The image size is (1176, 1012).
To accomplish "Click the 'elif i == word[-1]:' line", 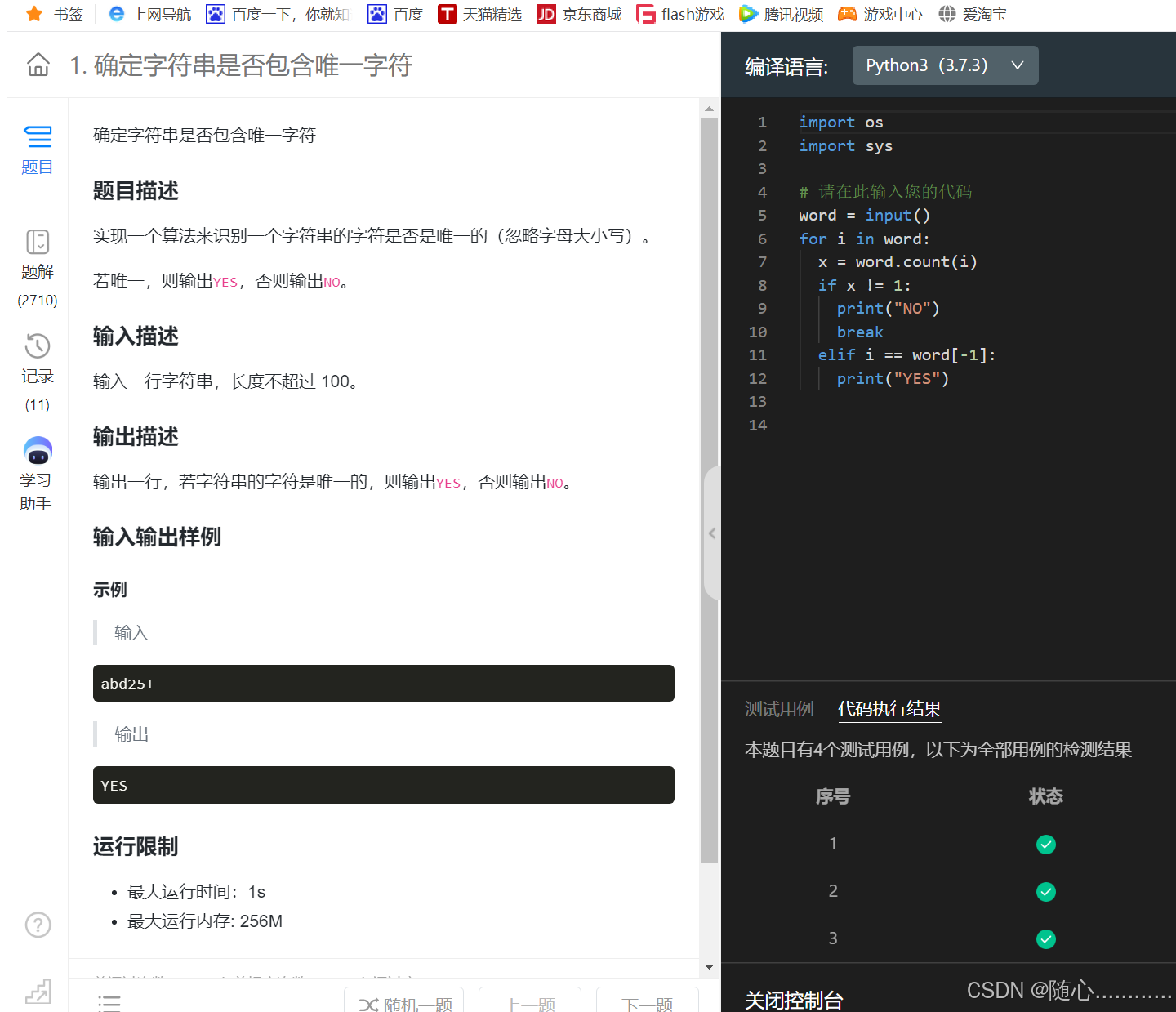I will (x=906, y=355).
